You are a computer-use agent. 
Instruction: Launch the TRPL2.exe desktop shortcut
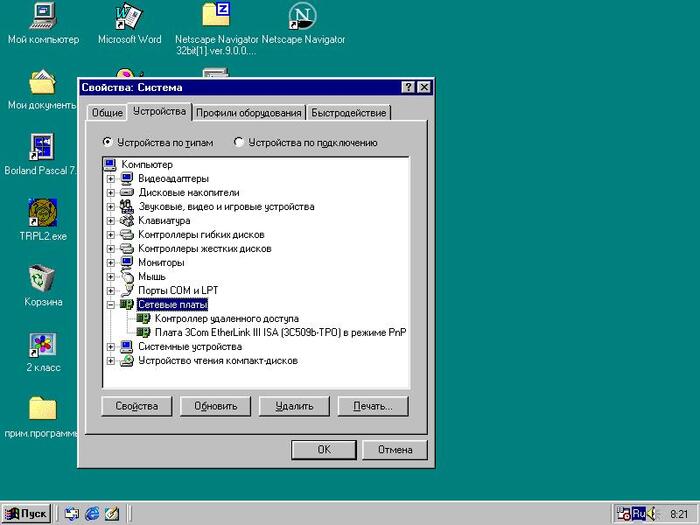pos(43,213)
